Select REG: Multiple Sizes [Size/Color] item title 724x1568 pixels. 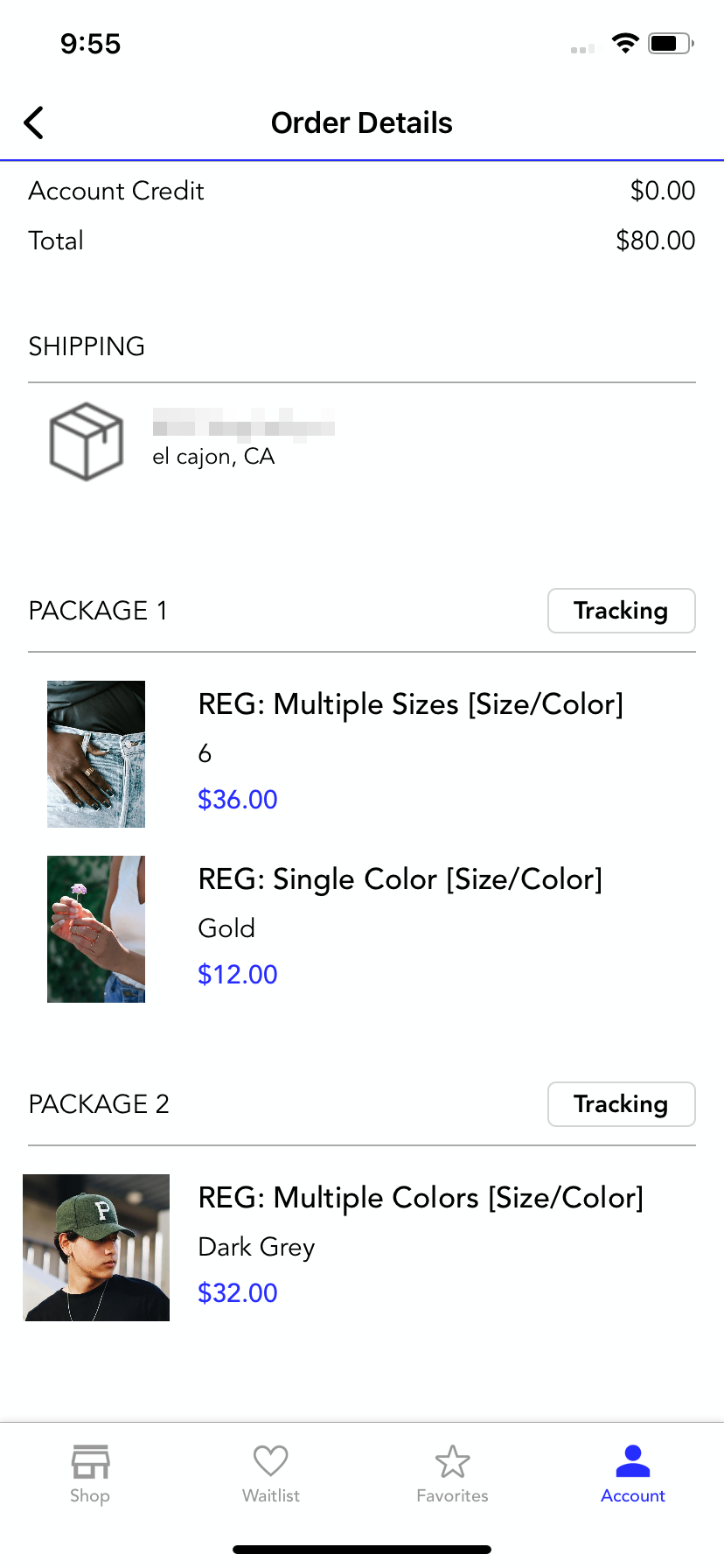point(411,704)
